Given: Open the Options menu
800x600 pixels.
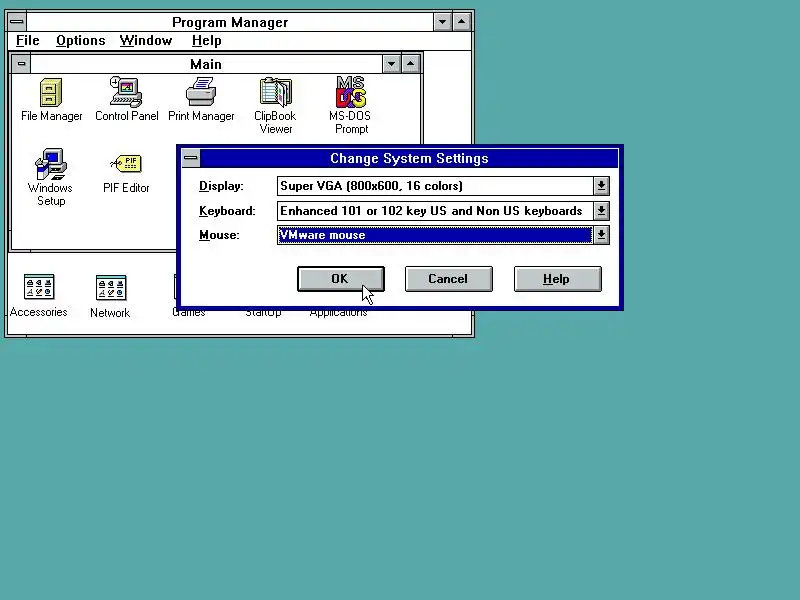Looking at the screenshot, I should point(81,40).
